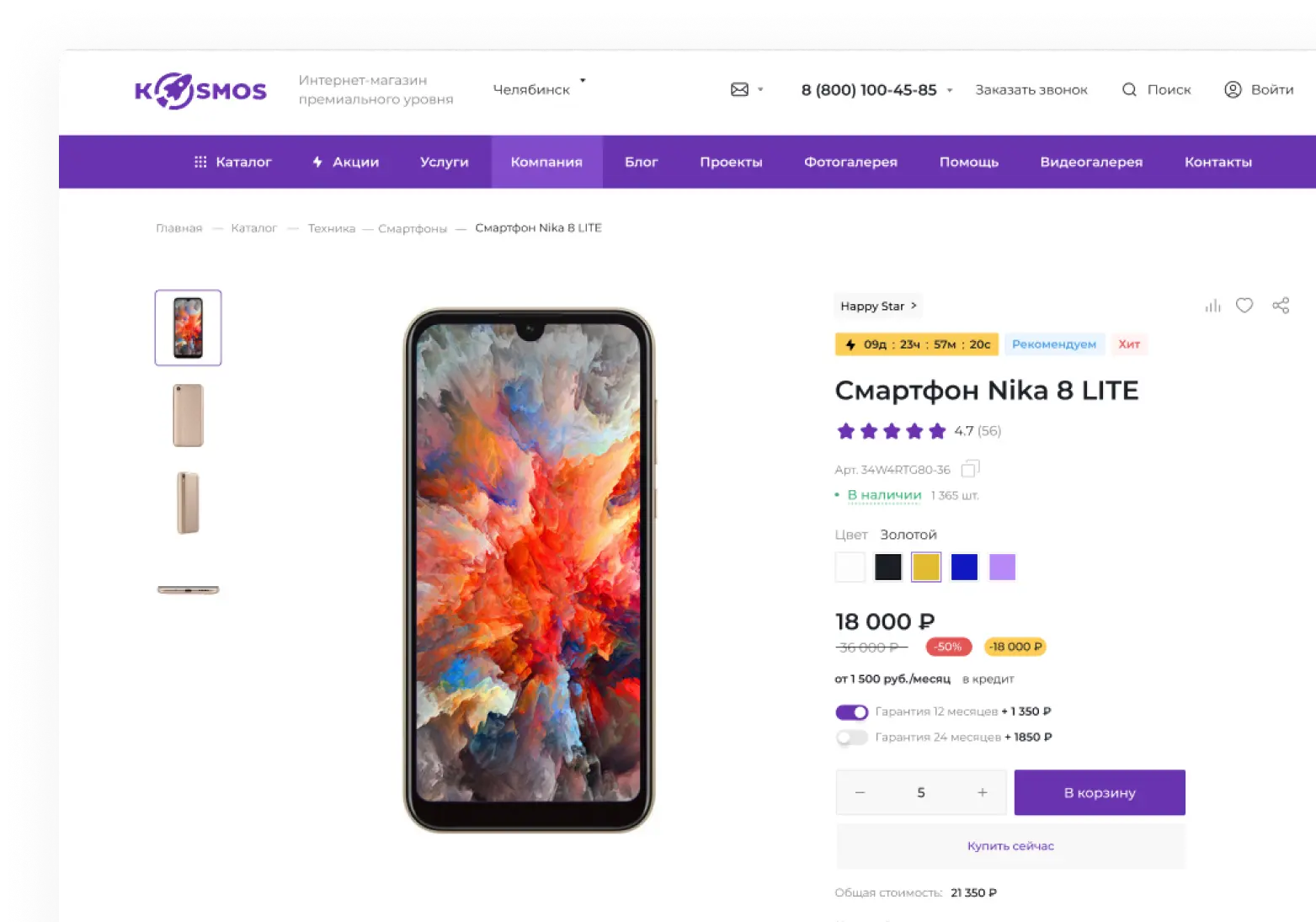Expand the Челябинск city dropdown
Screen dimensions: 1316x922
[582, 82]
